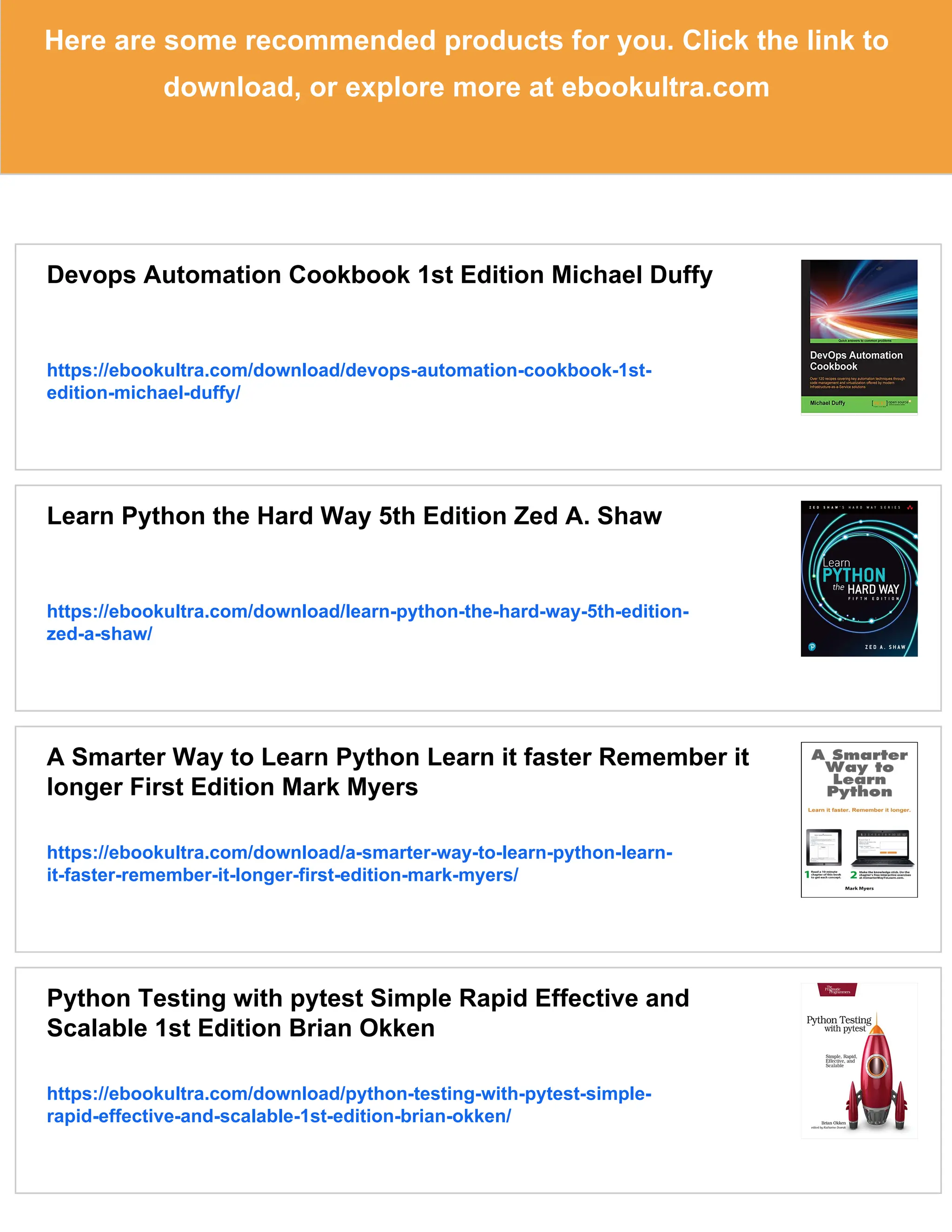Open the Learn Python Hard Way download link
The height and width of the screenshot is (1232, 952).
[x=367, y=611]
